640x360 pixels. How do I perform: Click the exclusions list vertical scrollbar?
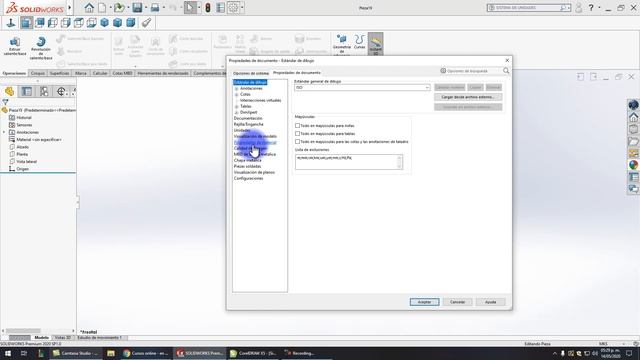click(x=399, y=162)
